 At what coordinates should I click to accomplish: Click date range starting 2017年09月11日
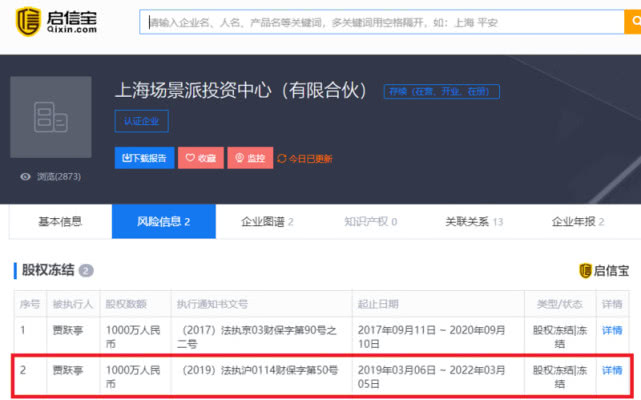point(432,337)
